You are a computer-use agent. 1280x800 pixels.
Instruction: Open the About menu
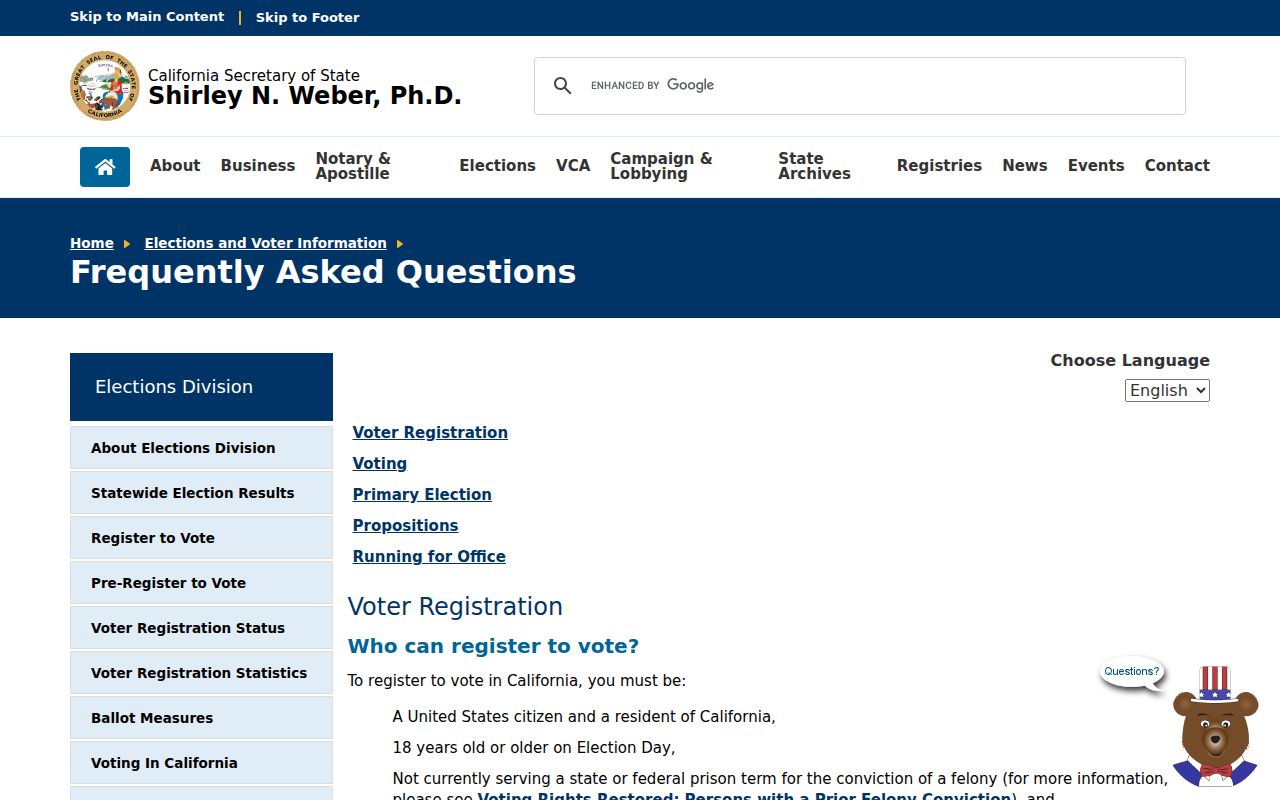[x=175, y=166]
